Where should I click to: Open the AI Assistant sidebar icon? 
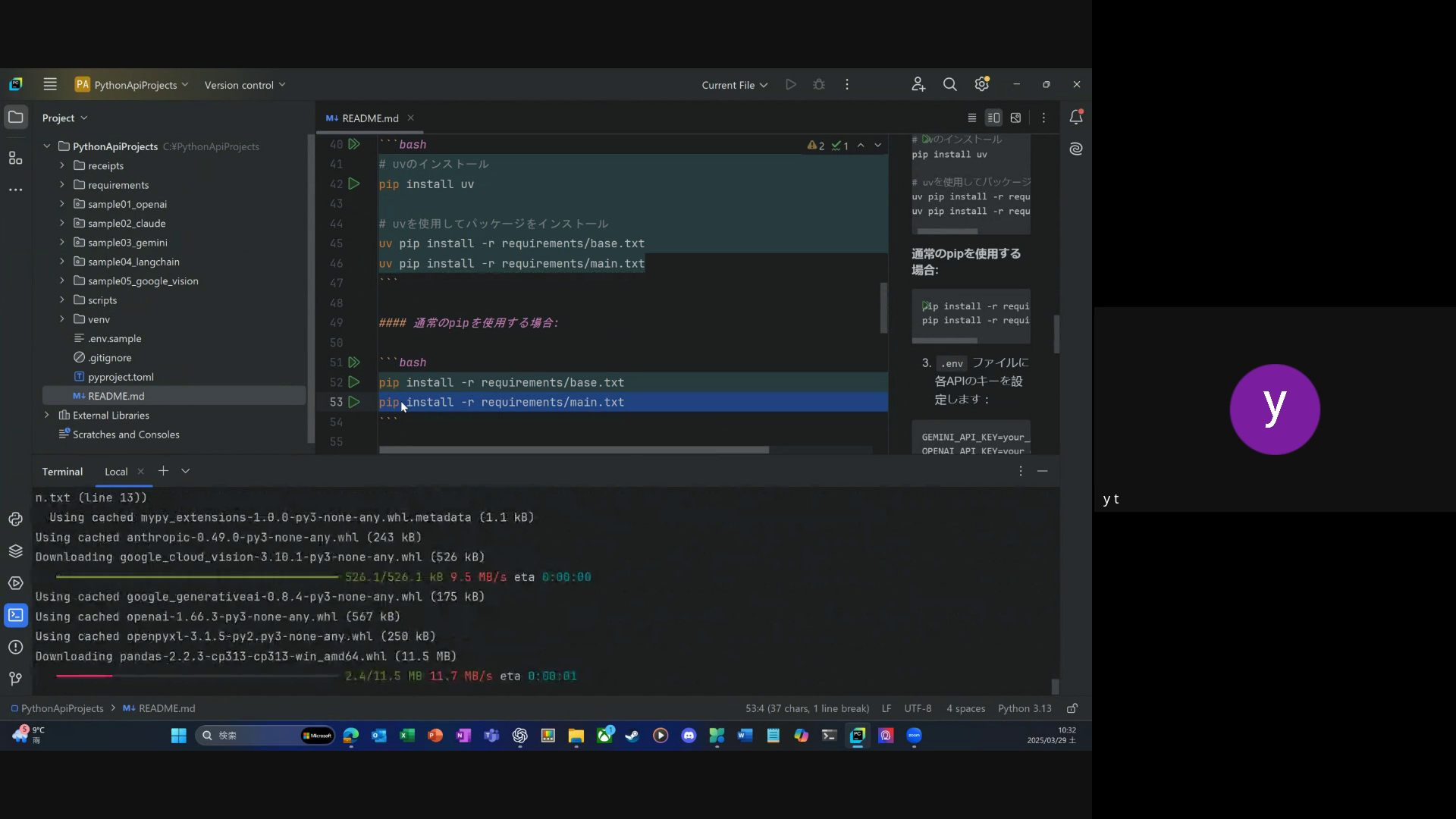[1076, 149]
